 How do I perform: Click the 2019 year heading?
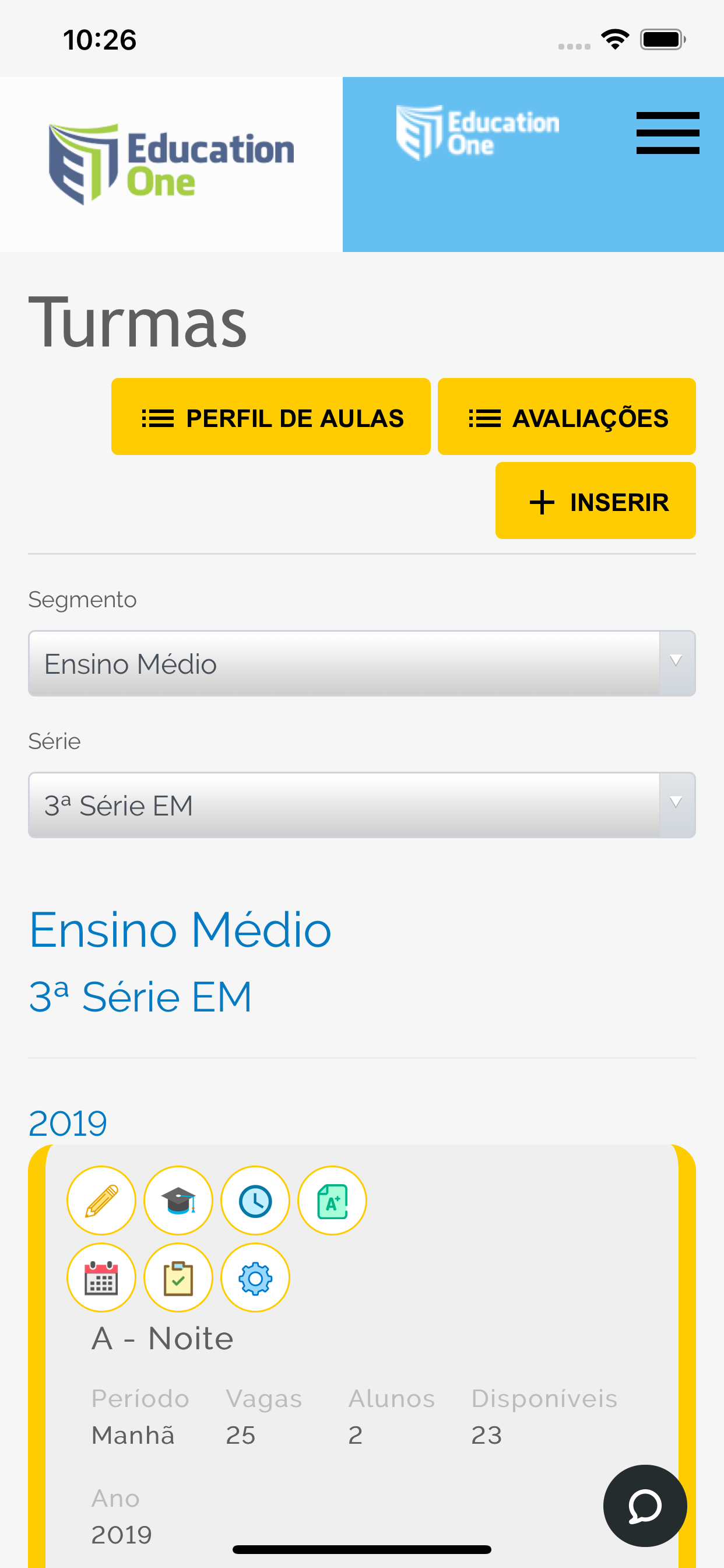click(68, 1122)
